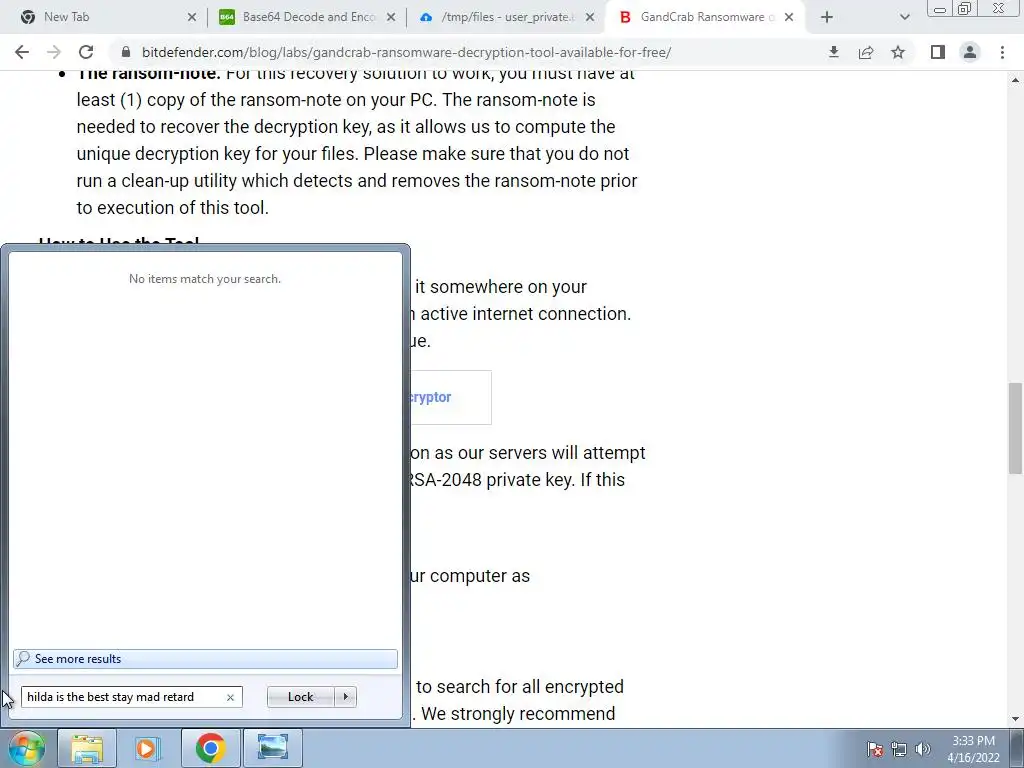
Task: Click the Lock button
Action: (x=300, y=697)
